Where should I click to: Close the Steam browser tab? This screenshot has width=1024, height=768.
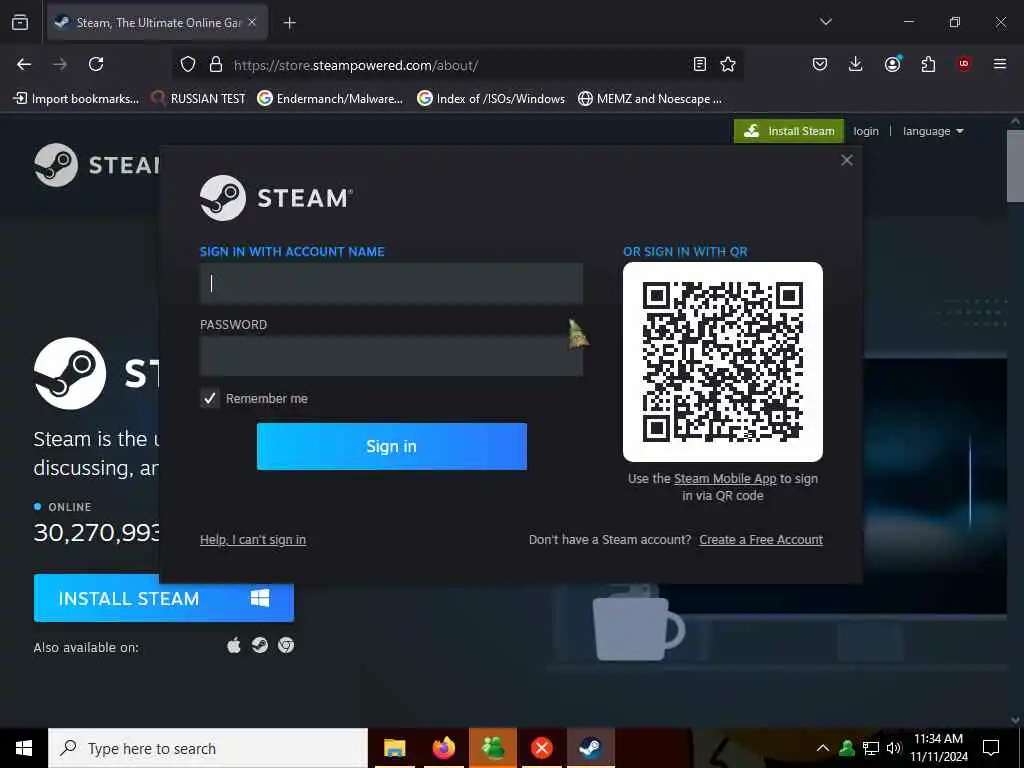(x=252, y=22)
